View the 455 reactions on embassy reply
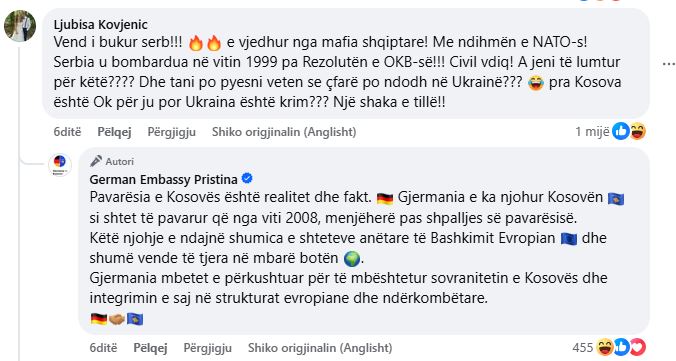 (583, 348)
